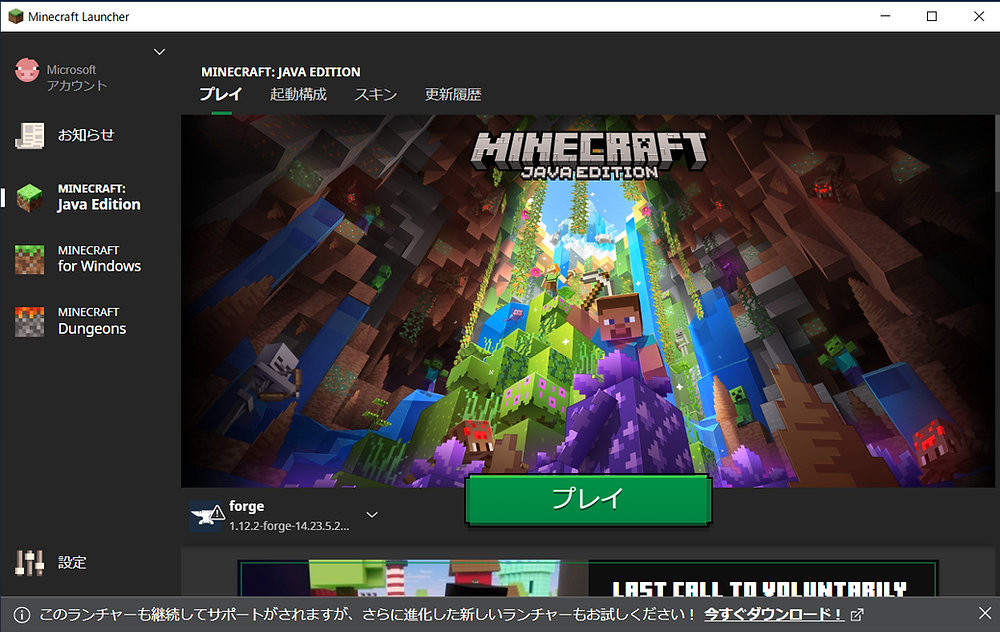
Task: Click the forge anvil warning icon
Action: tap(207, 515)
